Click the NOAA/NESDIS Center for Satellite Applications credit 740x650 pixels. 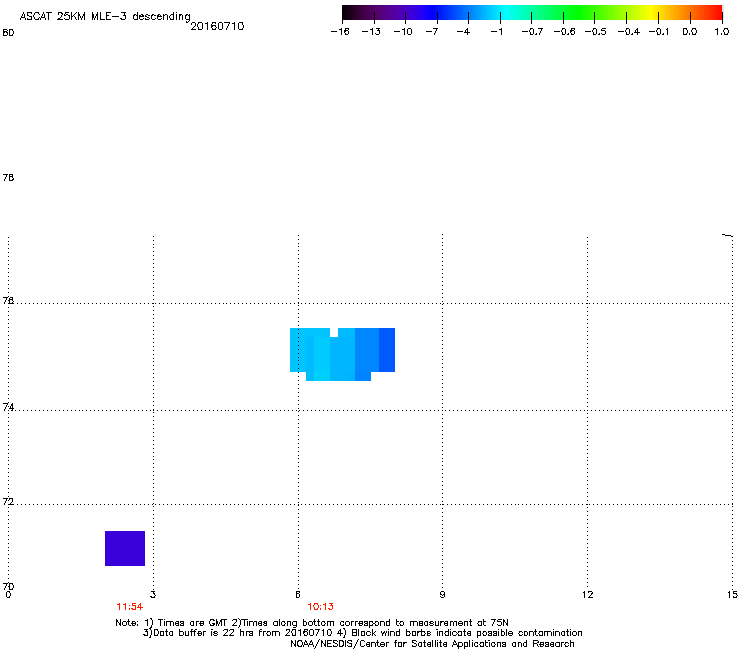coord(432,644)
